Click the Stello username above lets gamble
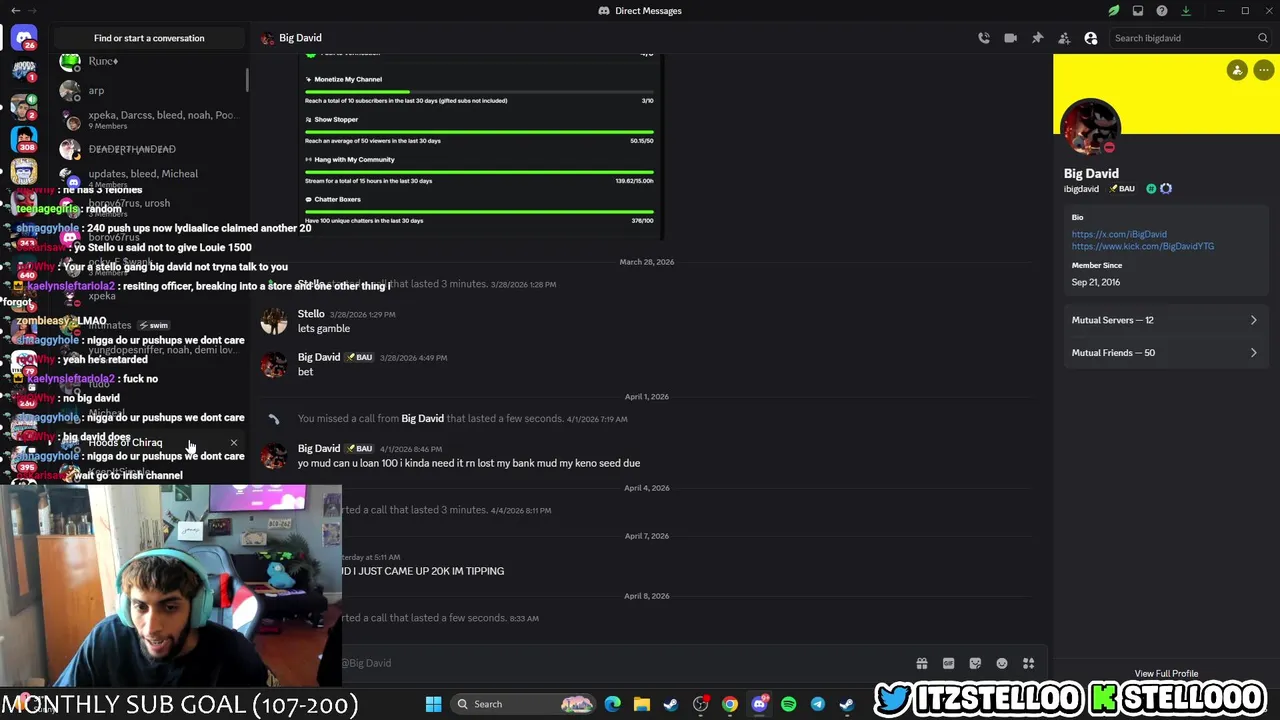The width and height of the screenshot is (1280, 720). (x=311, y=314)
